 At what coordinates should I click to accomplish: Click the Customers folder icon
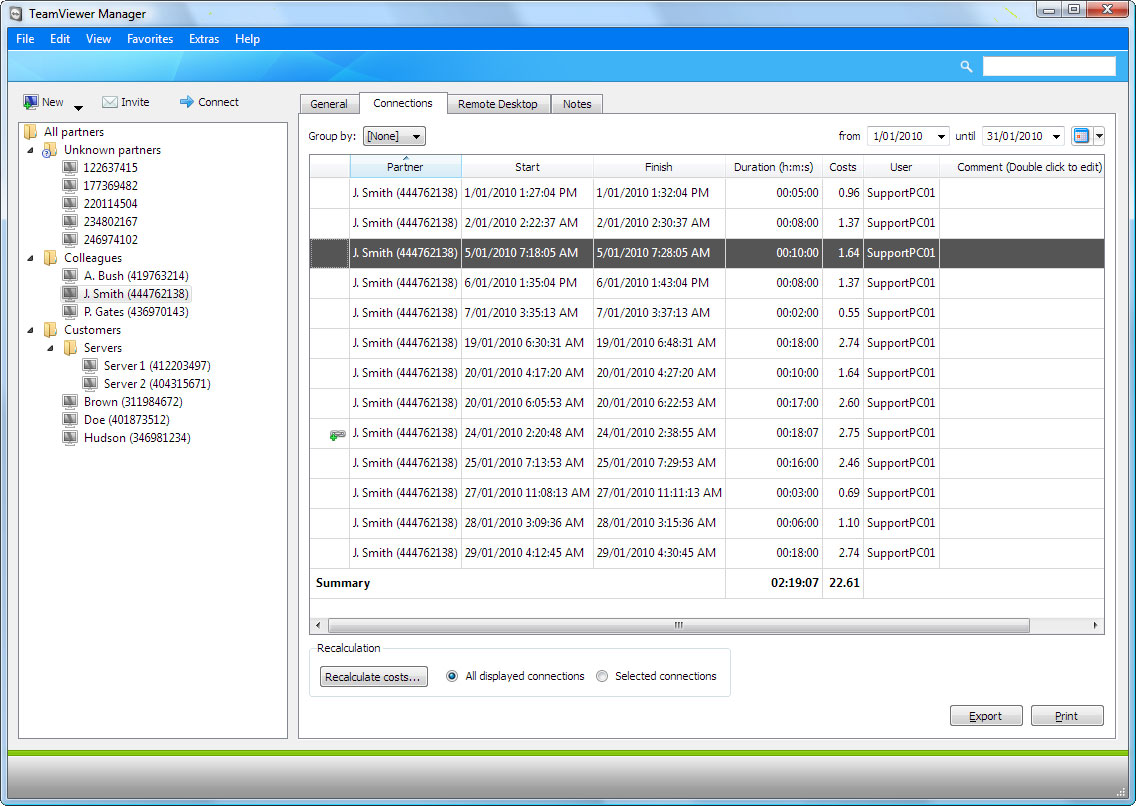50,329
